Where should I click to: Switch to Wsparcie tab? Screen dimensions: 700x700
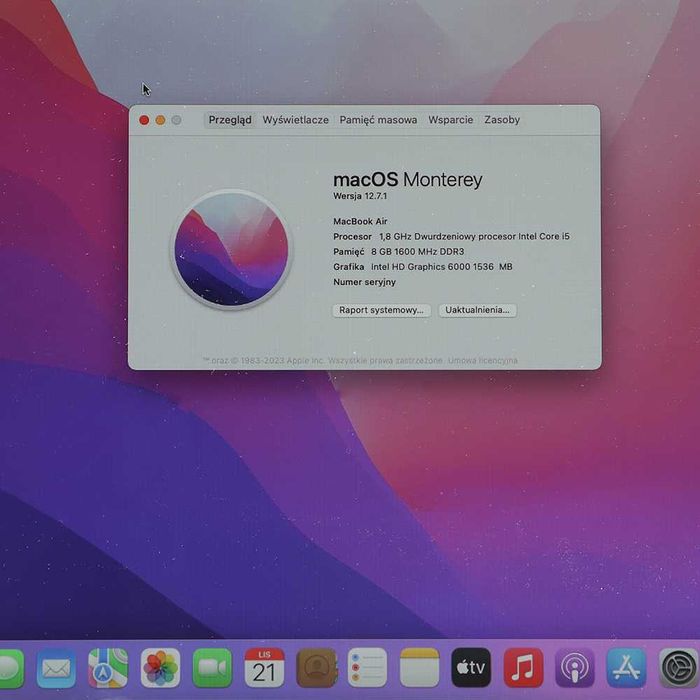[450, 120]
